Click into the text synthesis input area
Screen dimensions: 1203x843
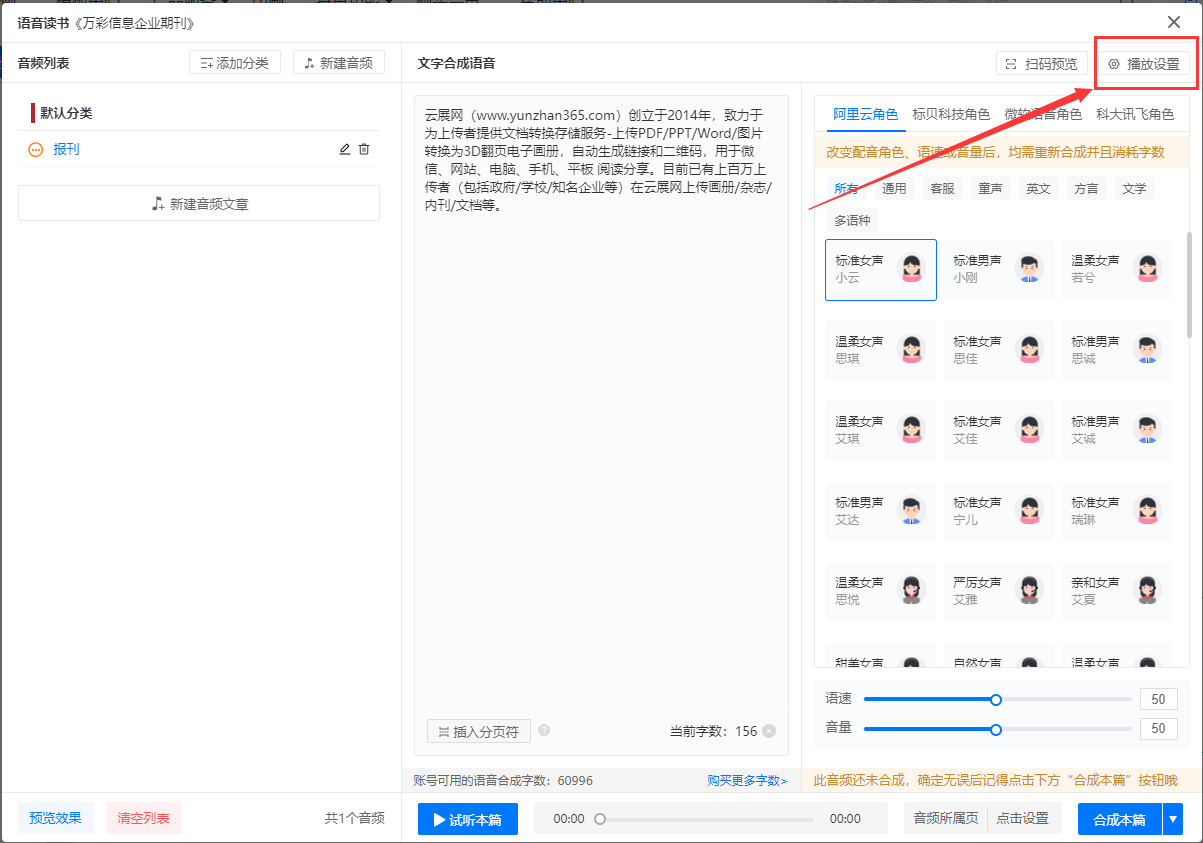pos(601,400)
